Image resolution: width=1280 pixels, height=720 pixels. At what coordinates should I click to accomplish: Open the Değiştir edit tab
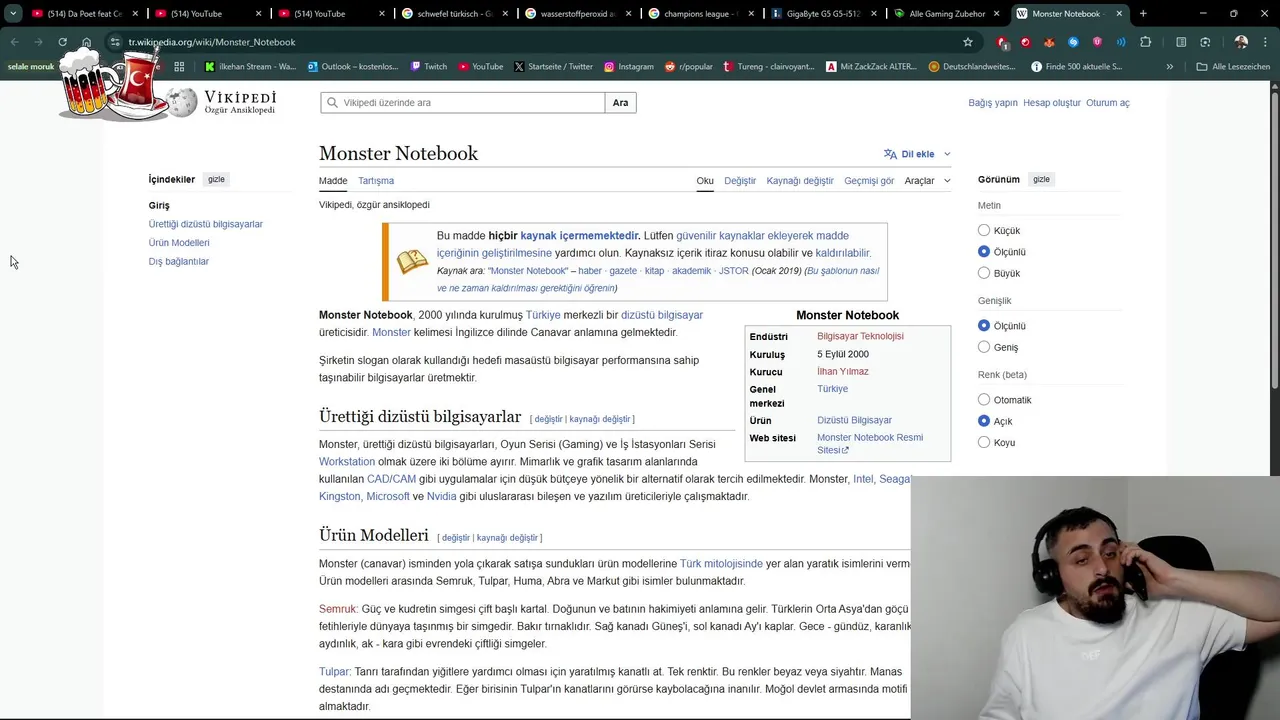tap(740, 181)
